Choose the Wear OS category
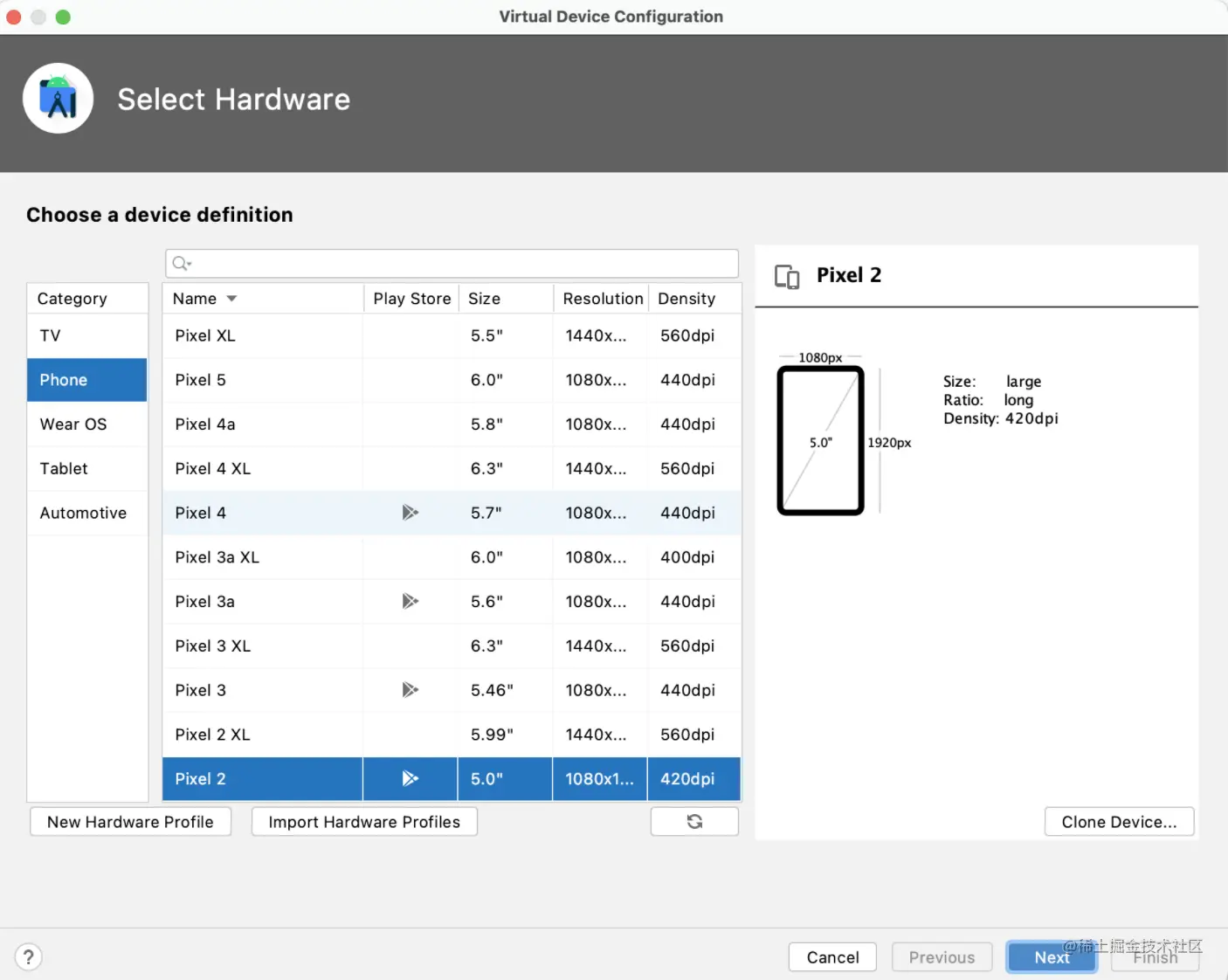1228x980 pixels. pyautogui.click(x=87, y=424)
